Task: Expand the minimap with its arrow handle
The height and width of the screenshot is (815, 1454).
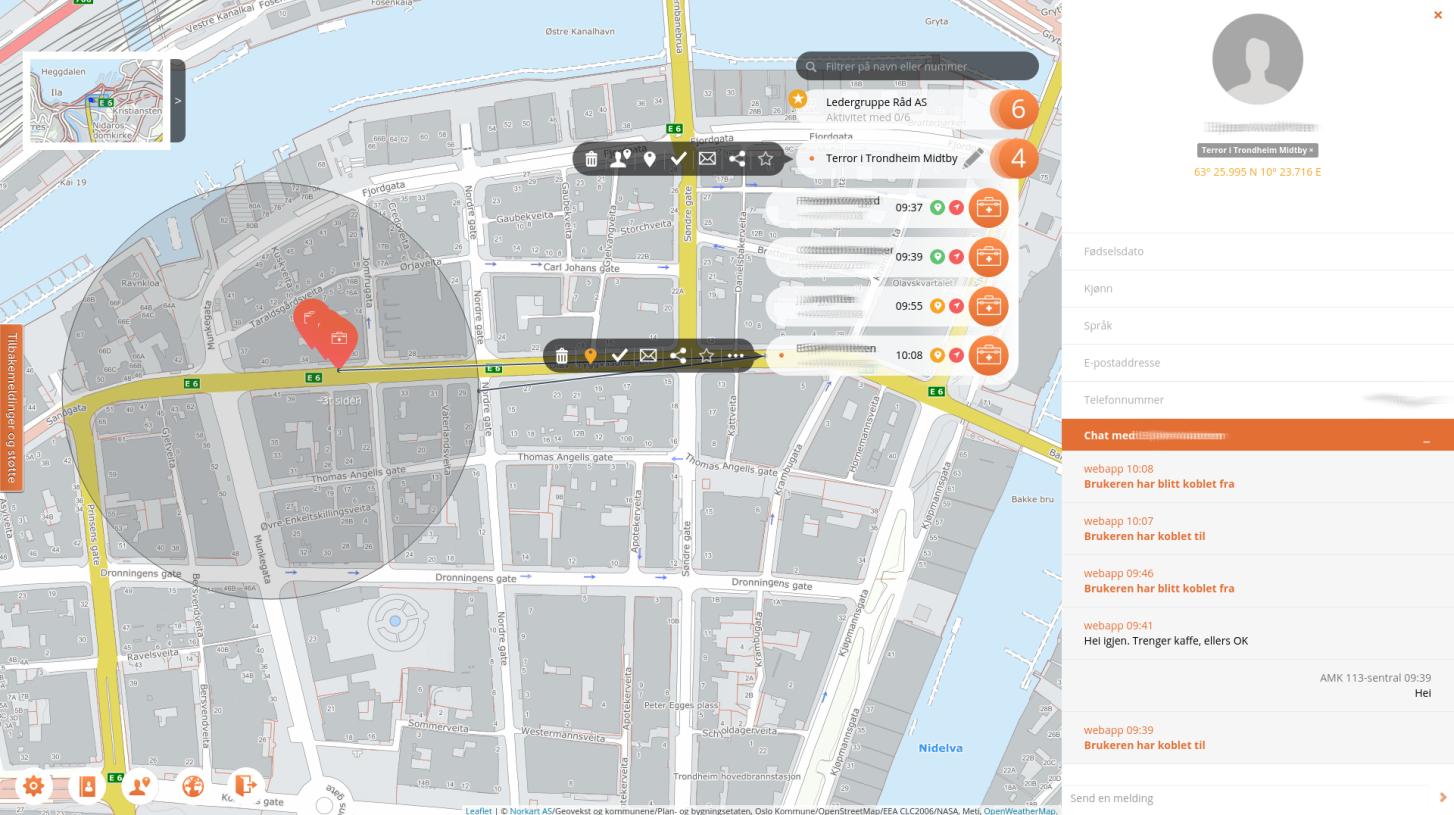Action: click(177, 100)
